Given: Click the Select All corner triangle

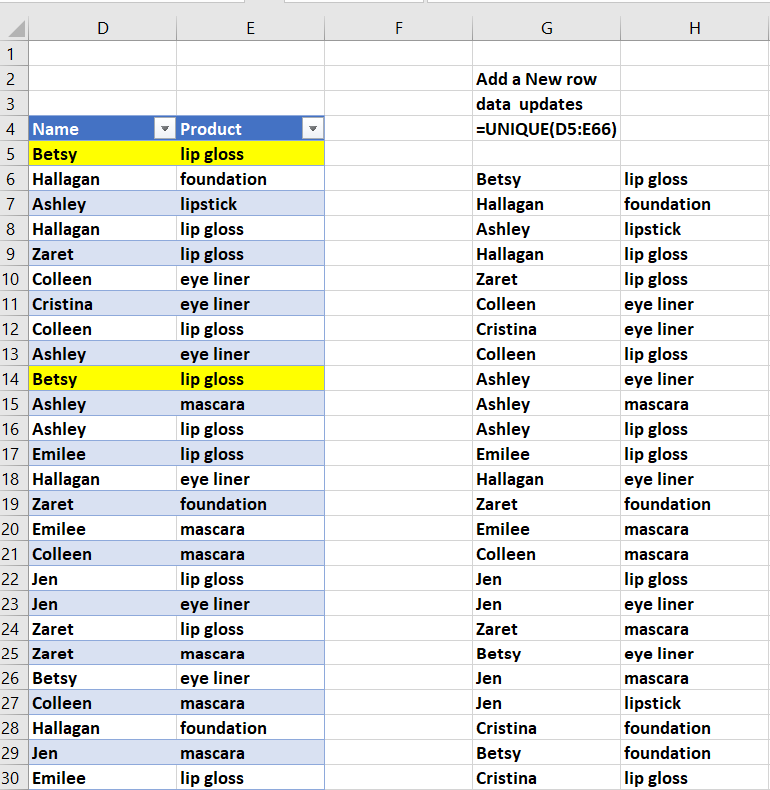Looking at the screenshot, I should tap(15, 29).
